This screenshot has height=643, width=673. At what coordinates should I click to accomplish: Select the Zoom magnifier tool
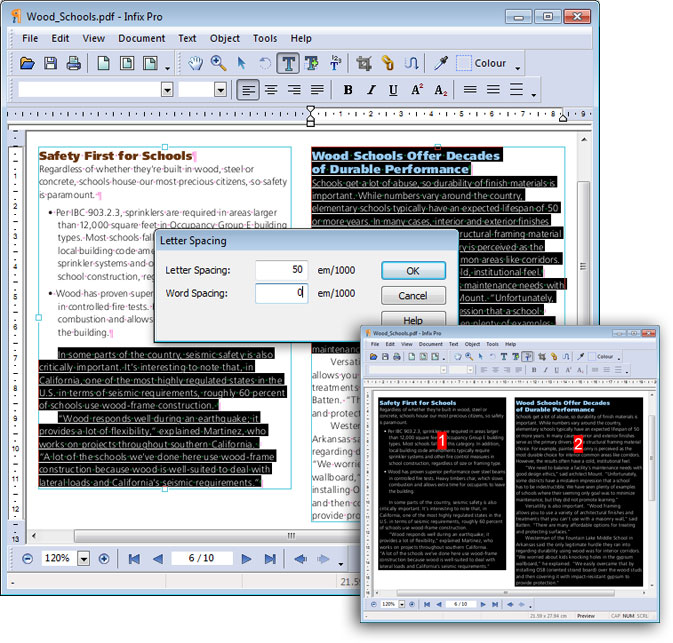coord(218,64)
